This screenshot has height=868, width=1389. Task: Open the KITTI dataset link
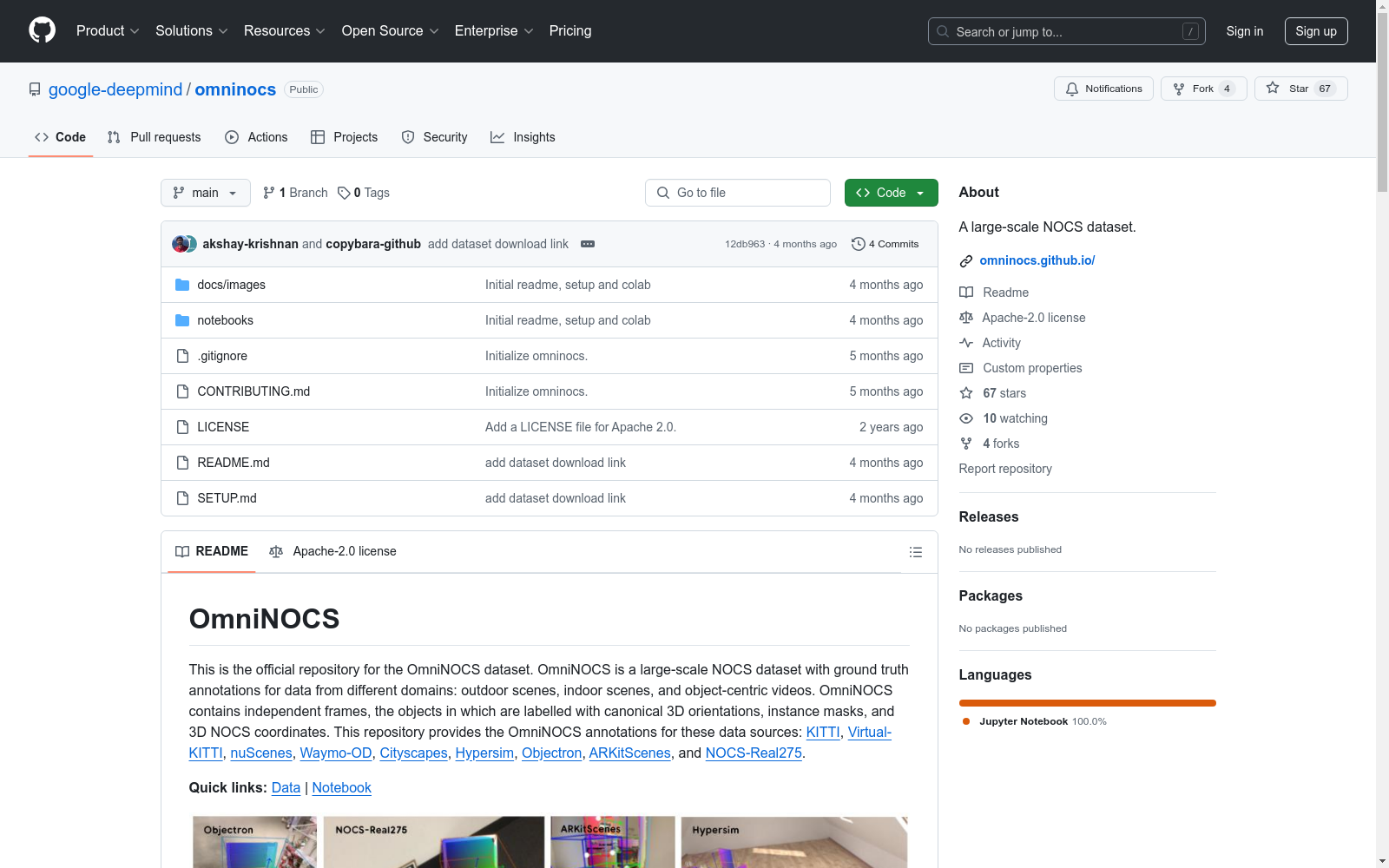pyautogui.click(x=823, y=732)
